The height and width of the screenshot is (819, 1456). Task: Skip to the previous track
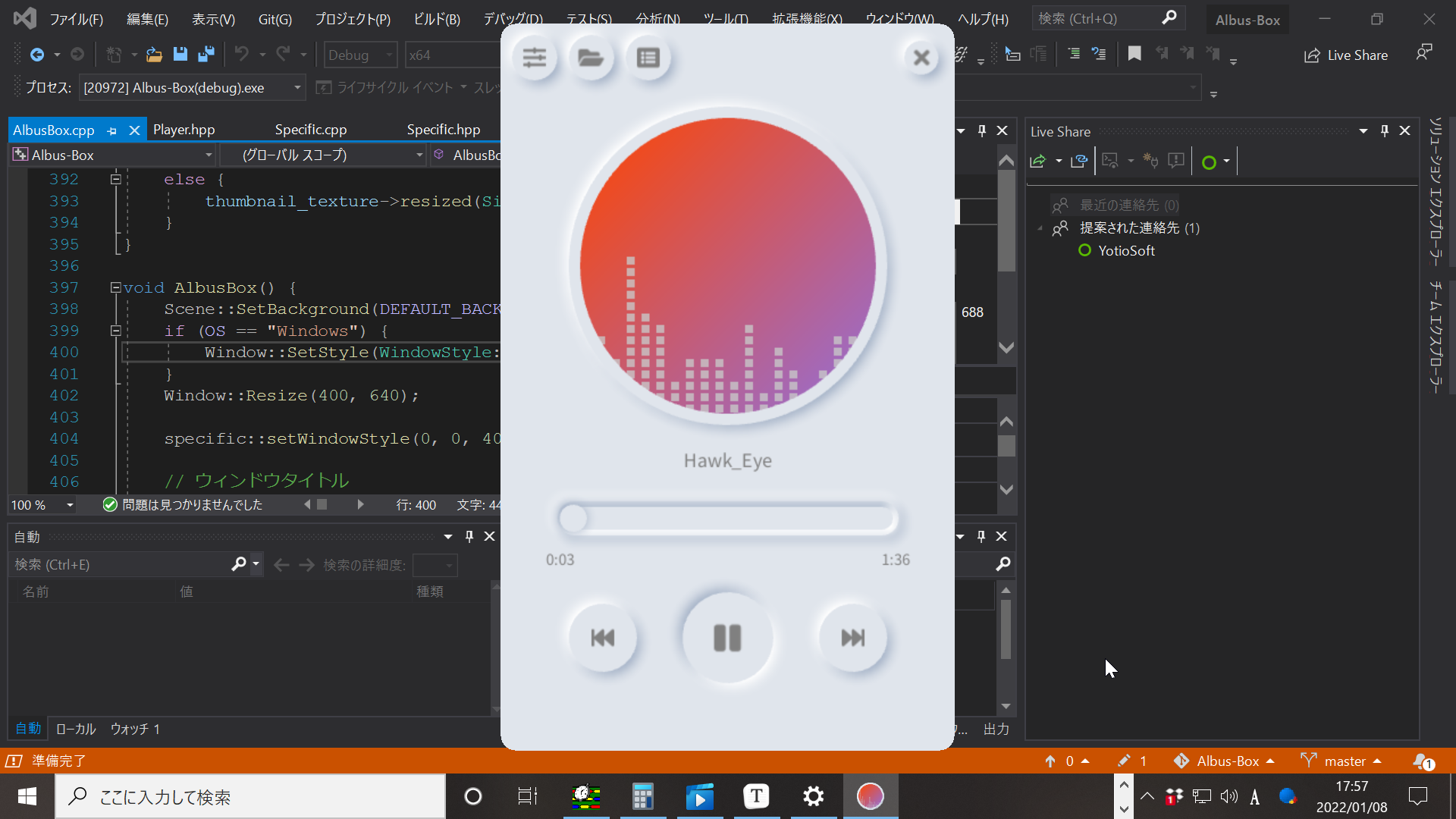click(x=603, y=638)
